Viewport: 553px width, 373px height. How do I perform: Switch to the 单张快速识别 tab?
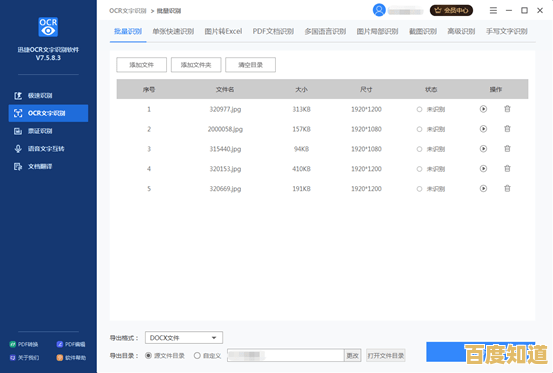[173, 31]
